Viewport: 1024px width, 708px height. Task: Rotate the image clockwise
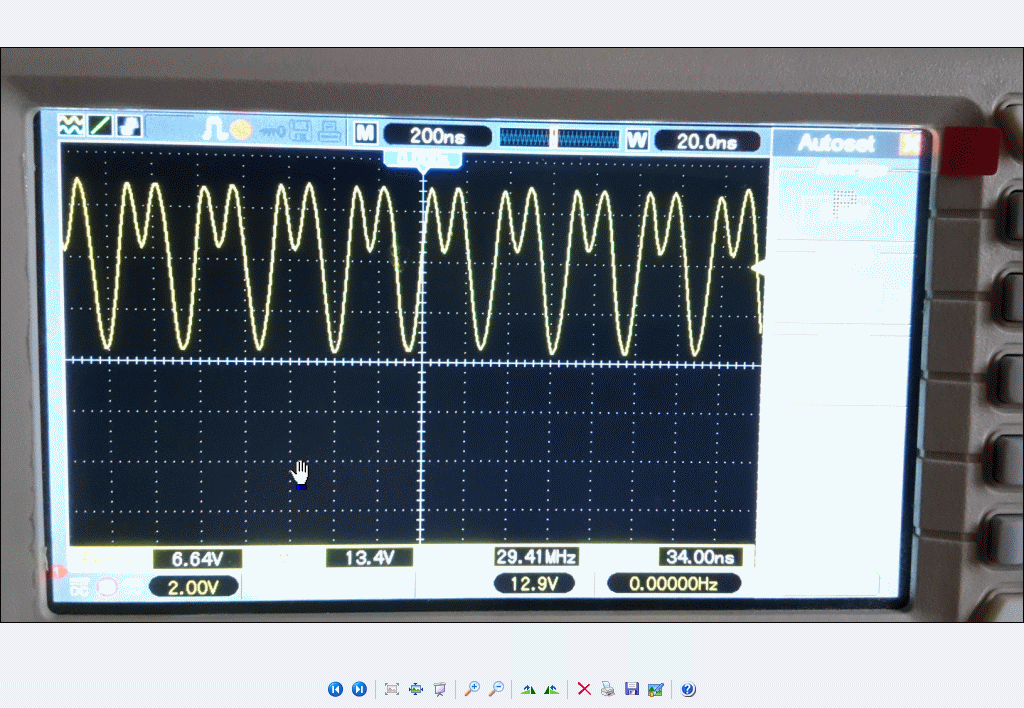(x=528, y=689)
